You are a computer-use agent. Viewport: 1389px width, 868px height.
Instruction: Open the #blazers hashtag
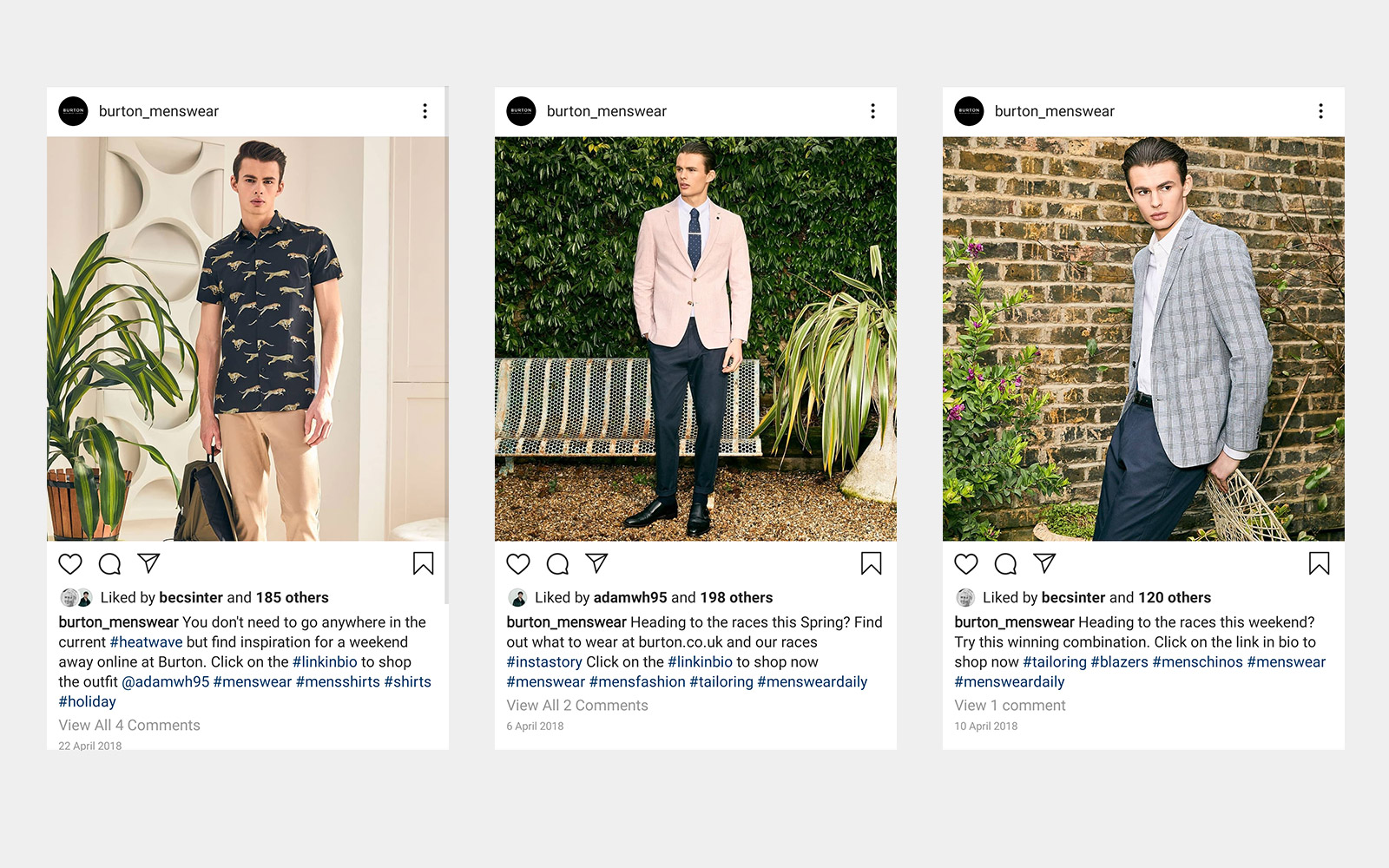pos(1119,662)
